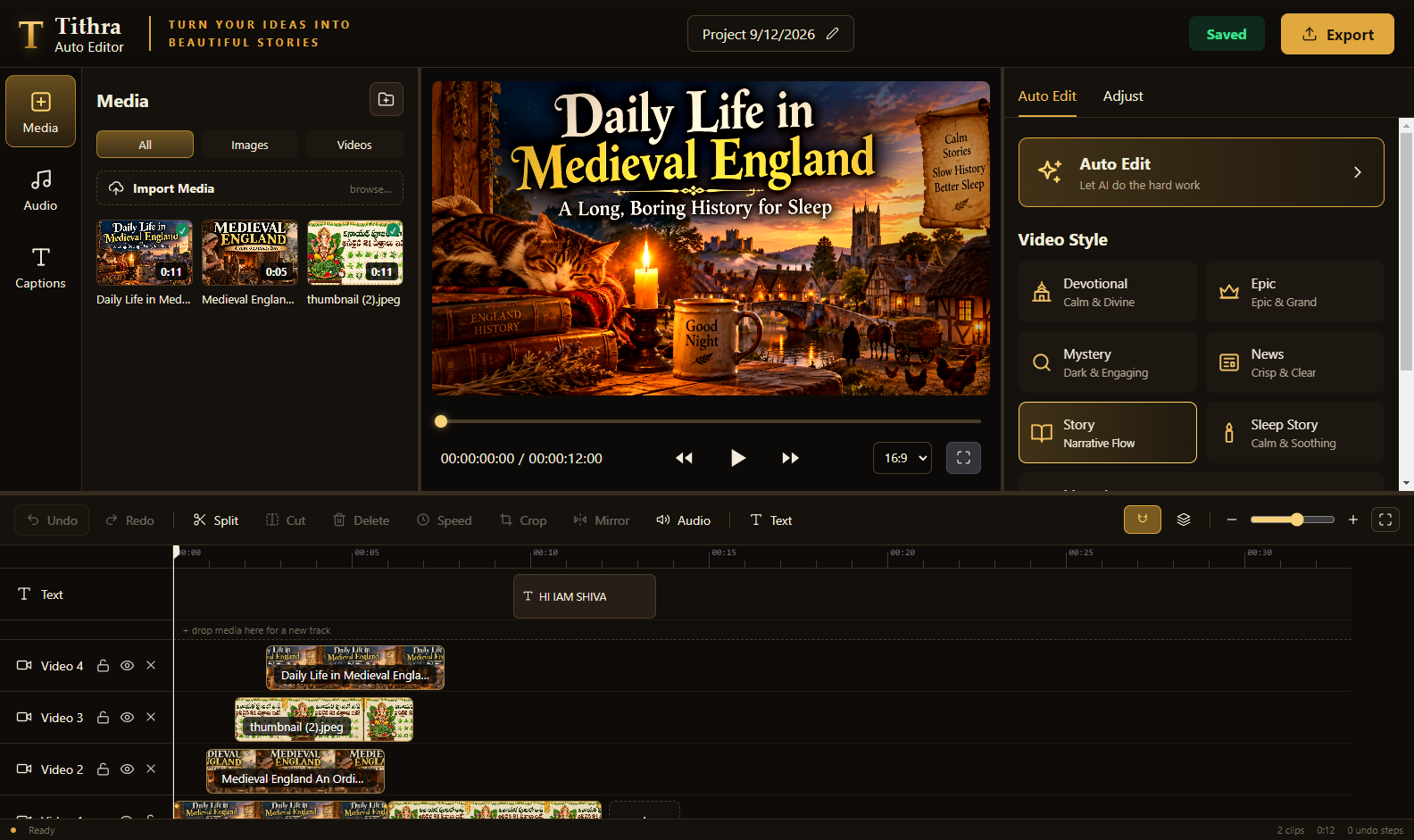Select thumbnail (2).jpeg media item
The width and height of the screenshot is (1414, 840).
tap(354, 263)
